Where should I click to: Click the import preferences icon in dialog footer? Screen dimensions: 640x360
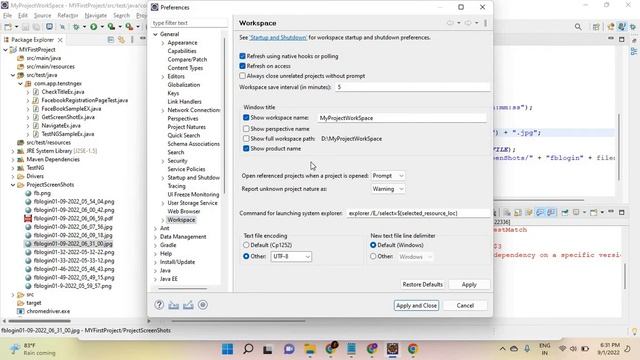173,305
